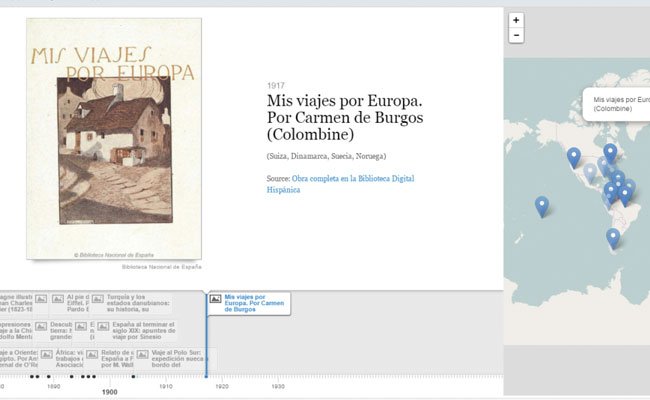650x400 pixels.
Task: Click image icon beside Viaje al Polo Sur
Action: 142,354
